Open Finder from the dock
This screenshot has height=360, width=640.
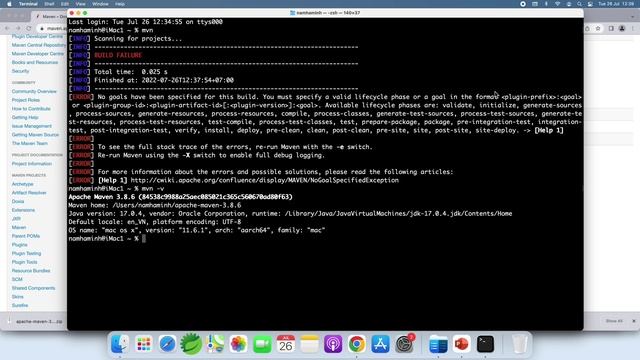[x=120, y=344]
